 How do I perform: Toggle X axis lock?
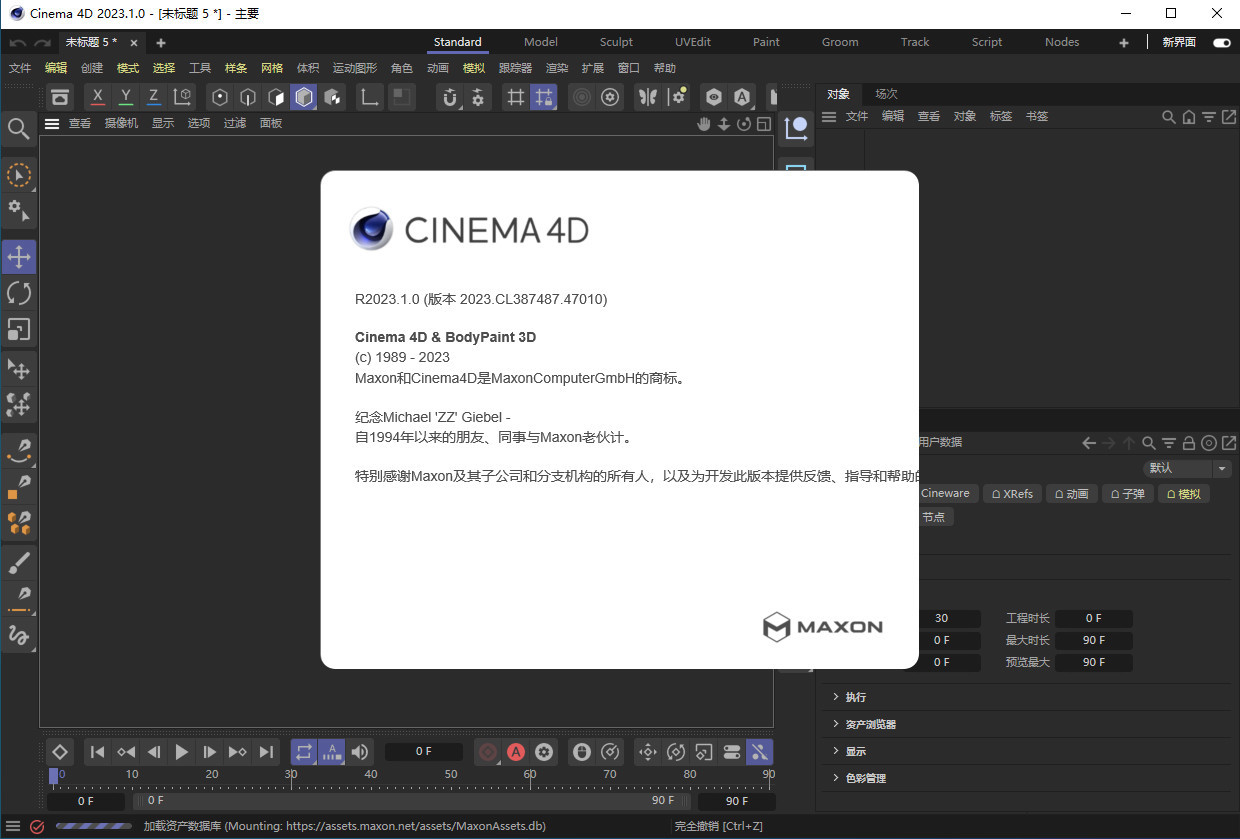coord(97,97)
